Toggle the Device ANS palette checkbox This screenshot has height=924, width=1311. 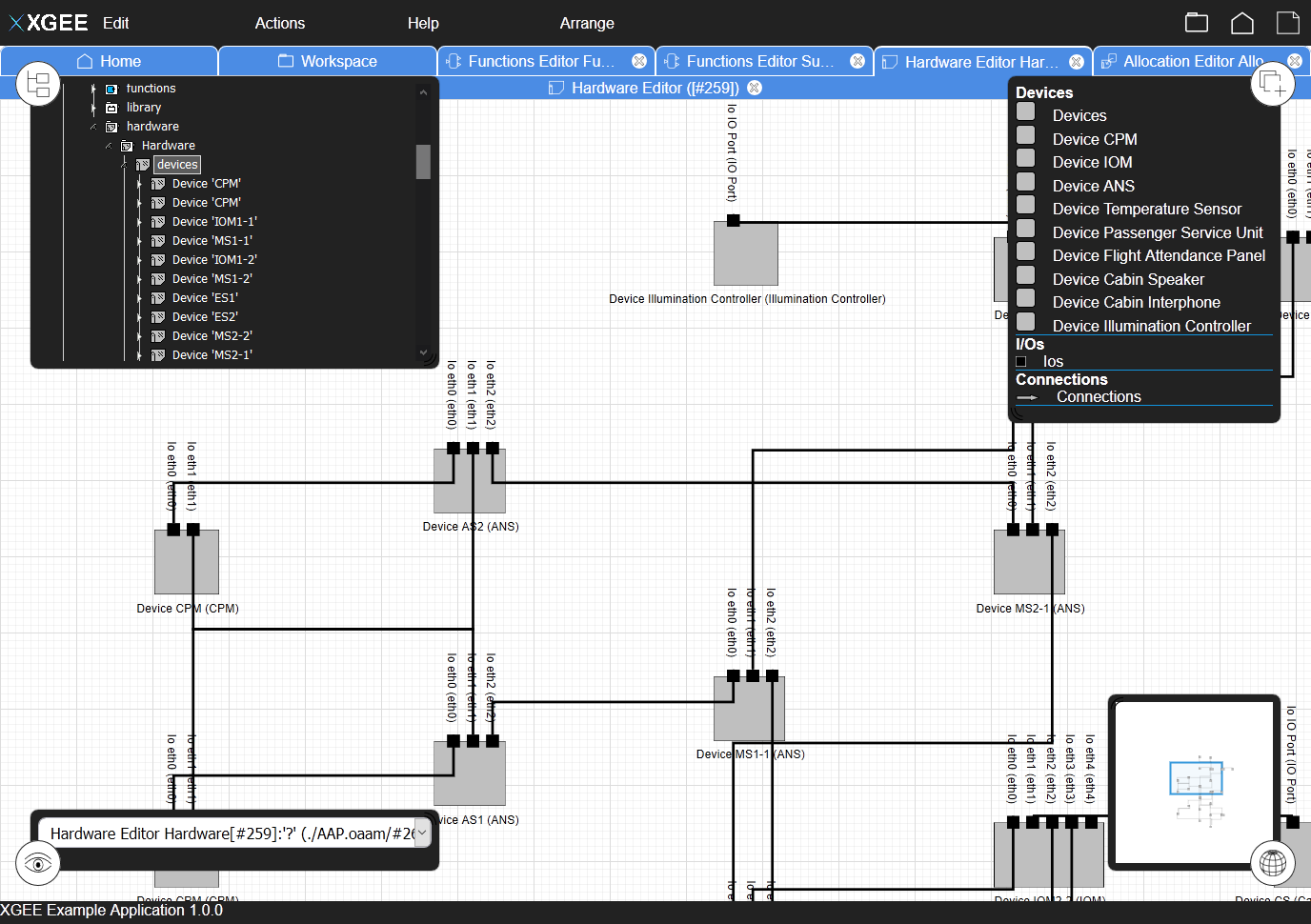coord(1026,182)
